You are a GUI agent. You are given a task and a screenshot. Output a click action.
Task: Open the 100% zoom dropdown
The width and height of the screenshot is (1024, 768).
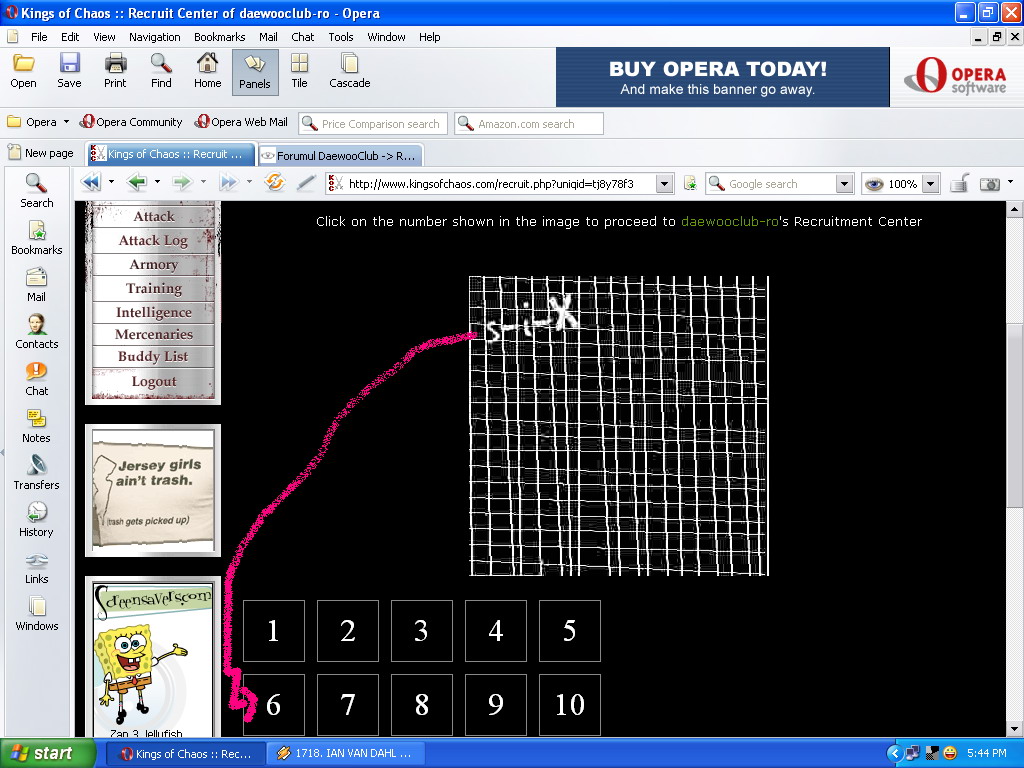pyautogui.click(x=932, y=184)
